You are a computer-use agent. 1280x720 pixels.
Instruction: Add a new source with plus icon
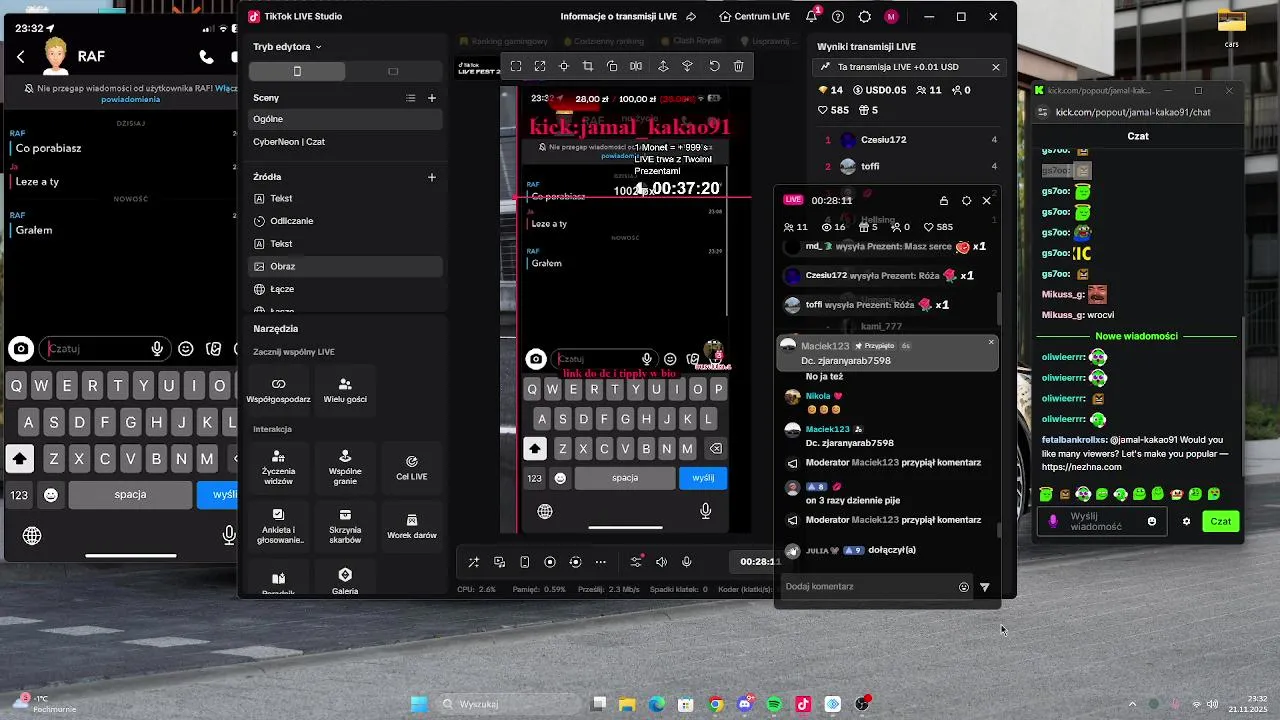tap(432, 177)
